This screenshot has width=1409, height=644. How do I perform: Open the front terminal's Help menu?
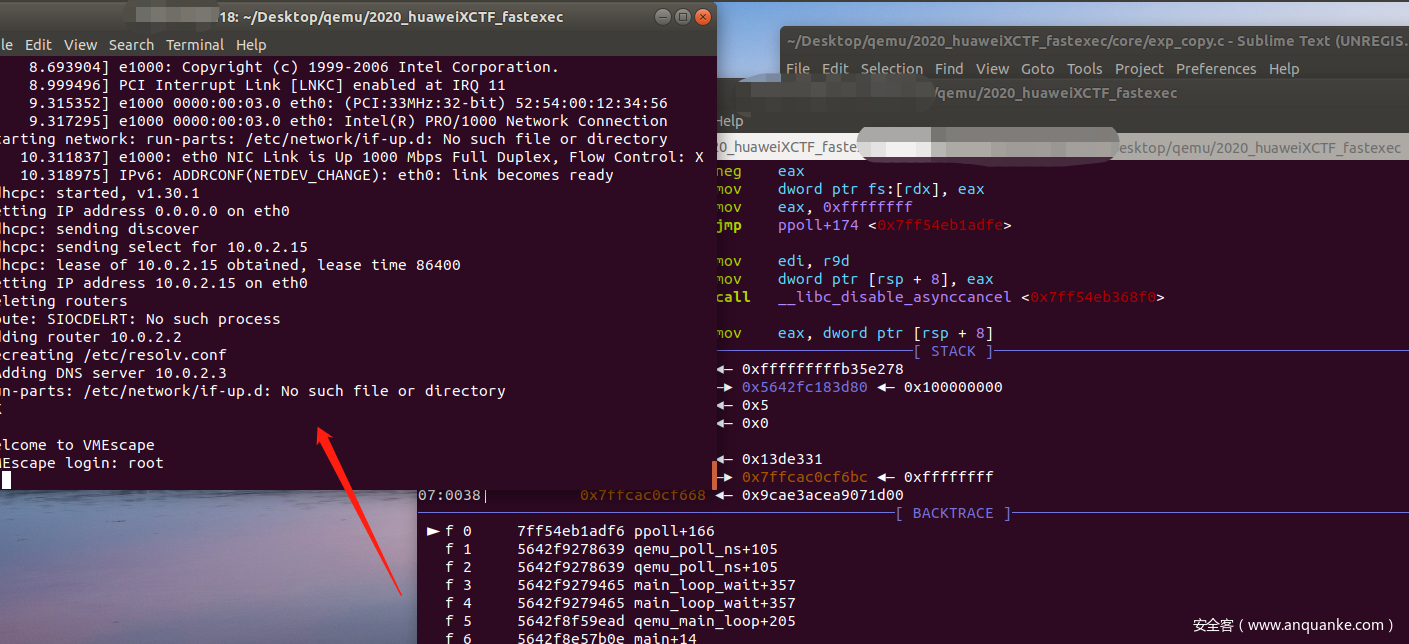251,45
